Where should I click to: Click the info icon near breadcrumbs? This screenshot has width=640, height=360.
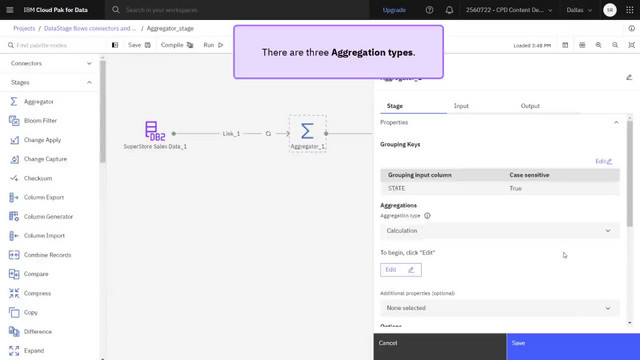pyautogui.click(x=631, y=28)
